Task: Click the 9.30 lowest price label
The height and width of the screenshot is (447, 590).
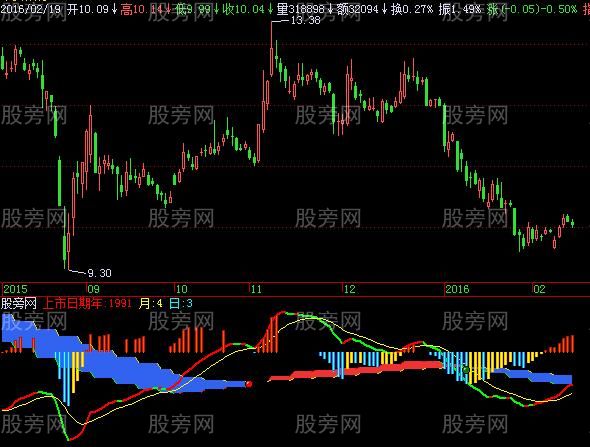Action: point(99,273)
